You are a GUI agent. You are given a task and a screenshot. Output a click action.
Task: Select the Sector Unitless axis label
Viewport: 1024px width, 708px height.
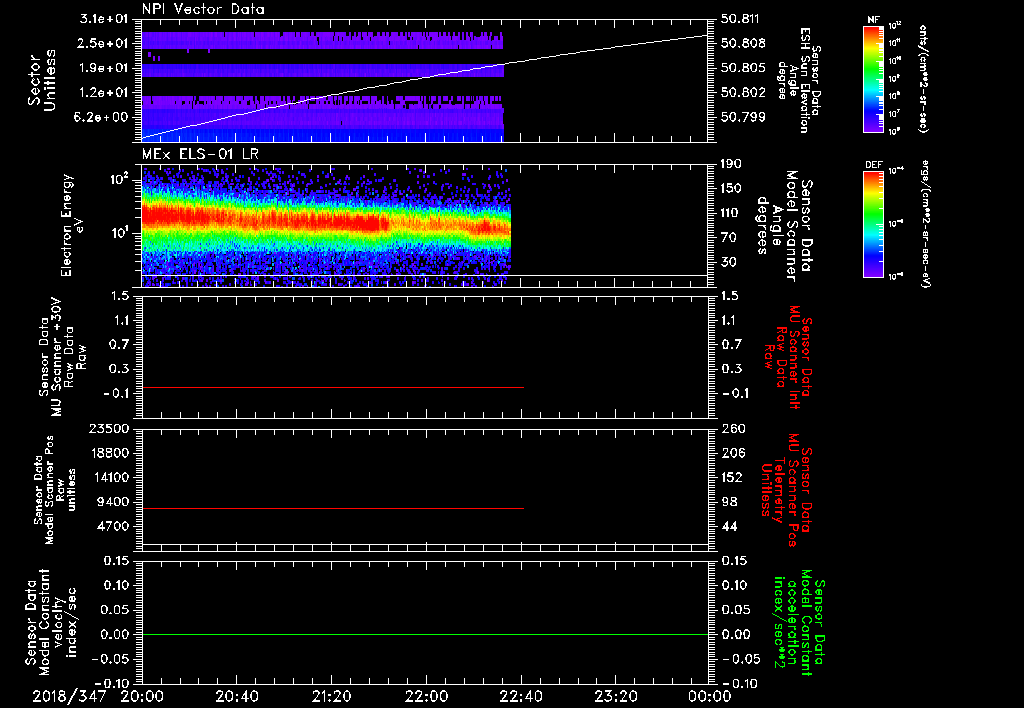[x=40, y=80]
